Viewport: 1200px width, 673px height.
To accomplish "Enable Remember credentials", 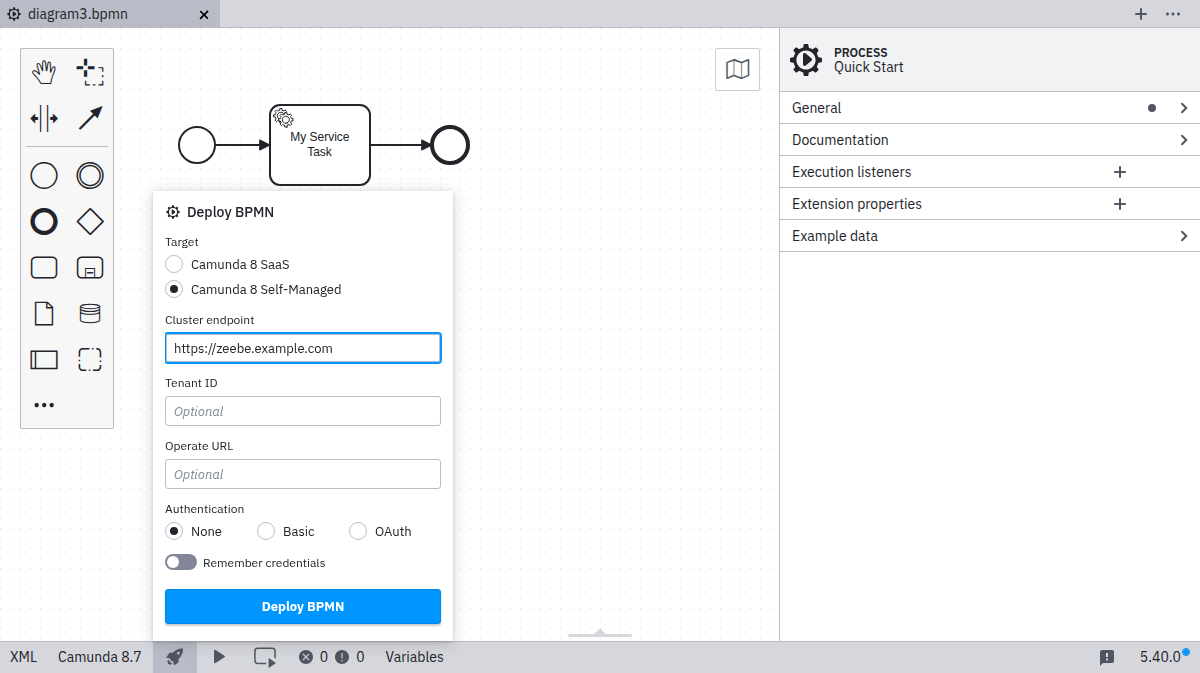I will pyautogui.click(x=181, y=562).
